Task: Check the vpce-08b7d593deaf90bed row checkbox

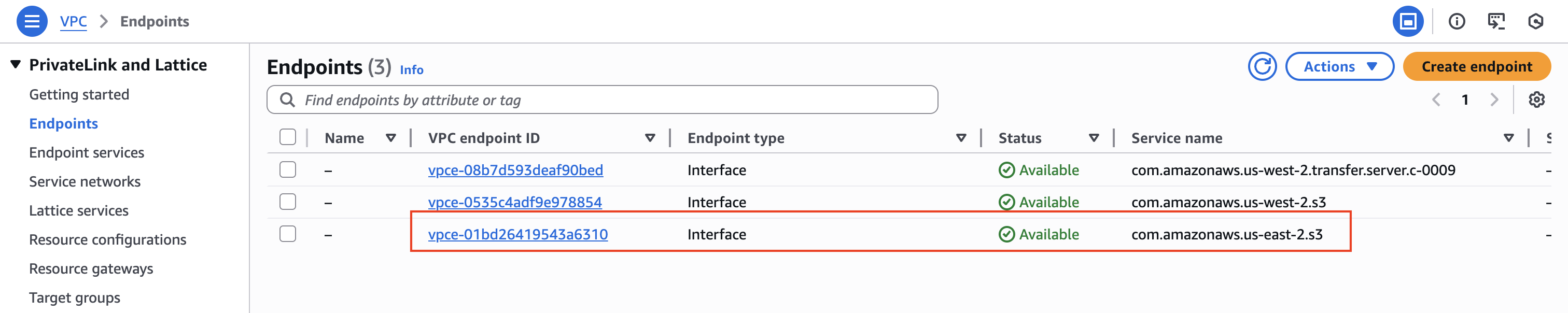Action: 287,170
